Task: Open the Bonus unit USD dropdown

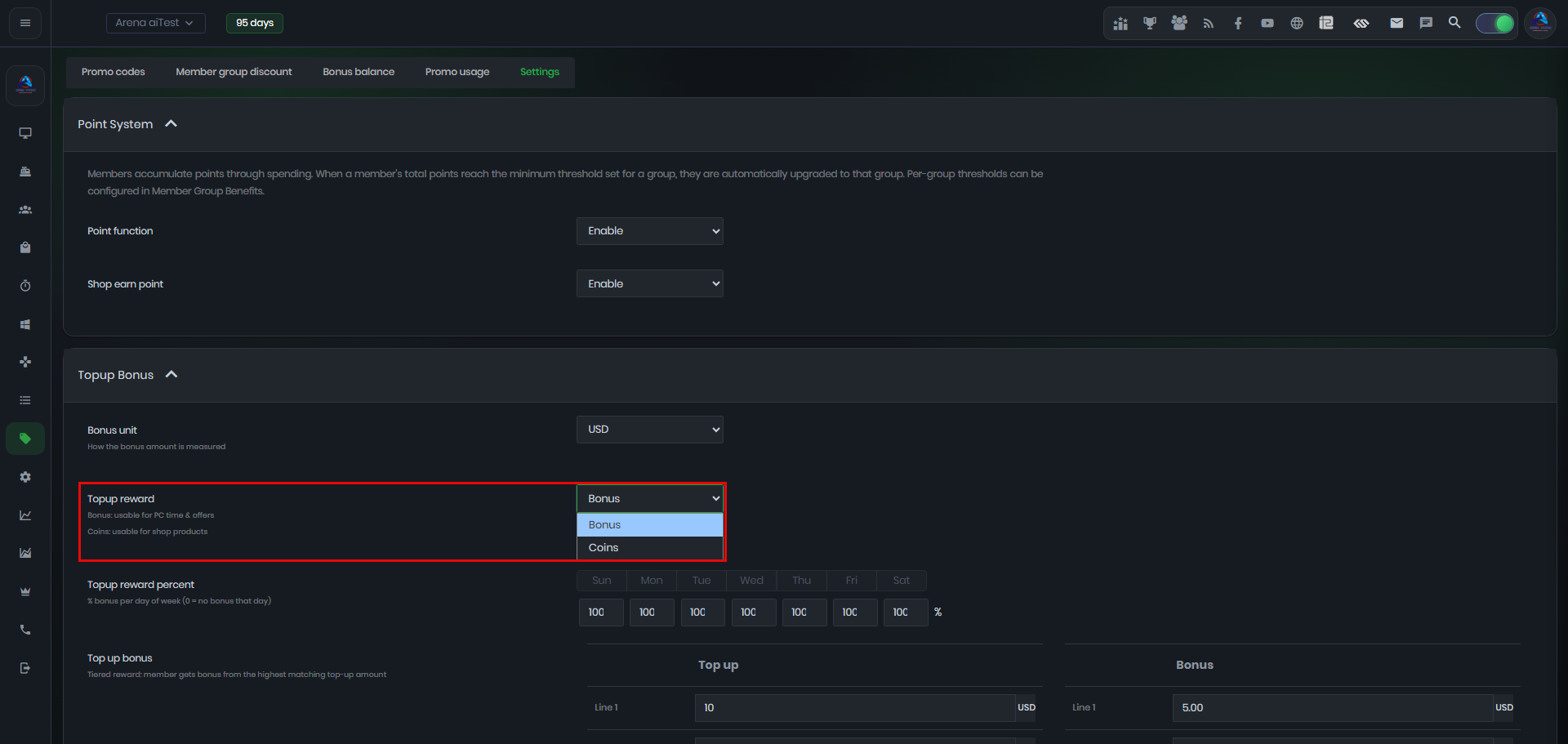Action: click(650, 430)
